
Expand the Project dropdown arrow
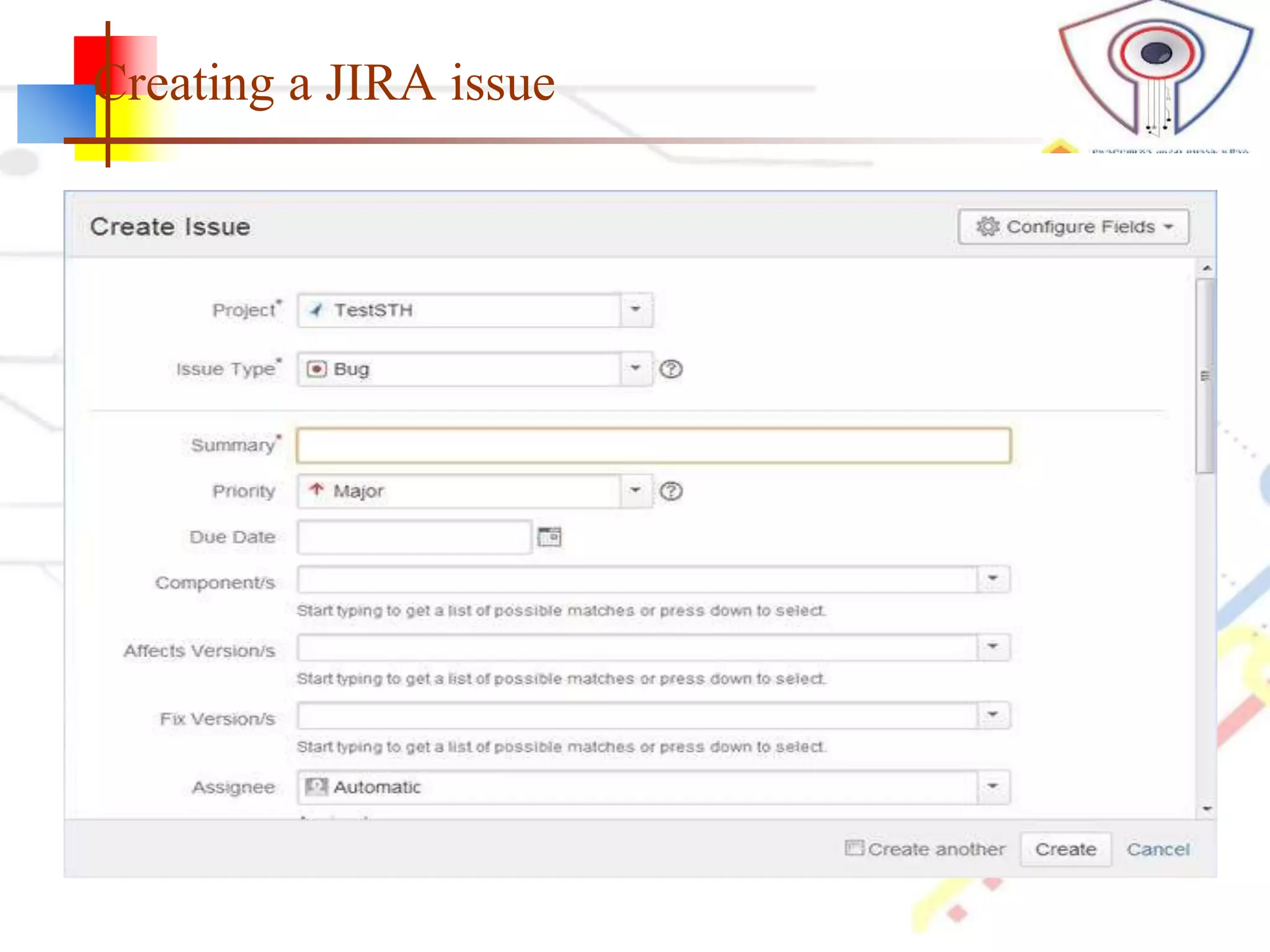[636, 310]
